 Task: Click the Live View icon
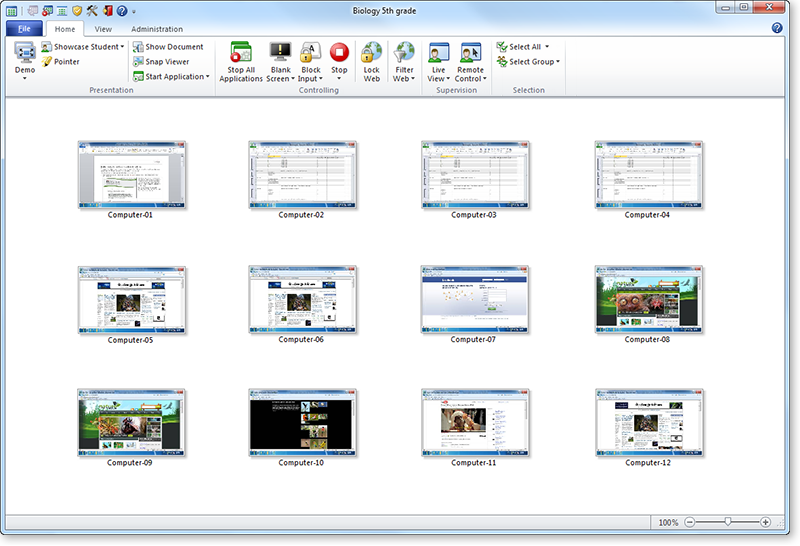pyautogui.click(x=438, y=54)
